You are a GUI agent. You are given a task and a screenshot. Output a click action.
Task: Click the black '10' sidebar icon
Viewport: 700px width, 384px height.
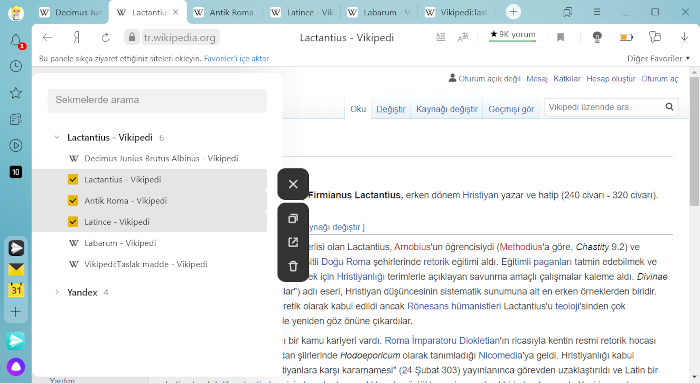click(x=16, y=172)
